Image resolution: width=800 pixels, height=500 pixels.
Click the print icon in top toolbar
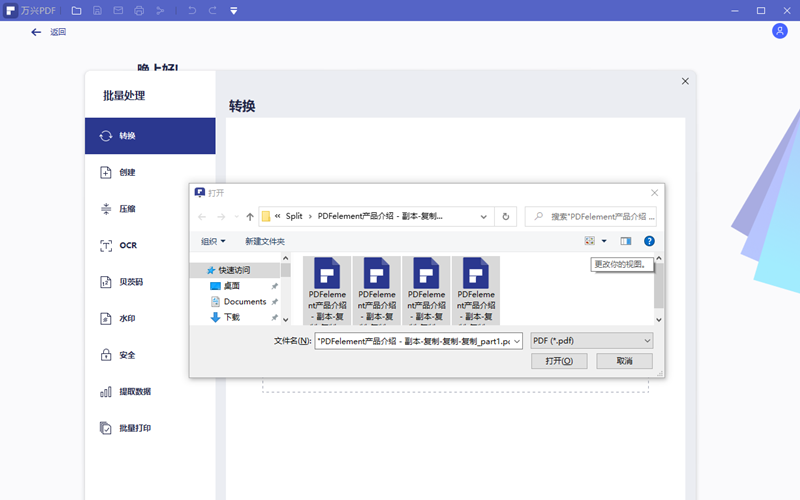[139, 11]
